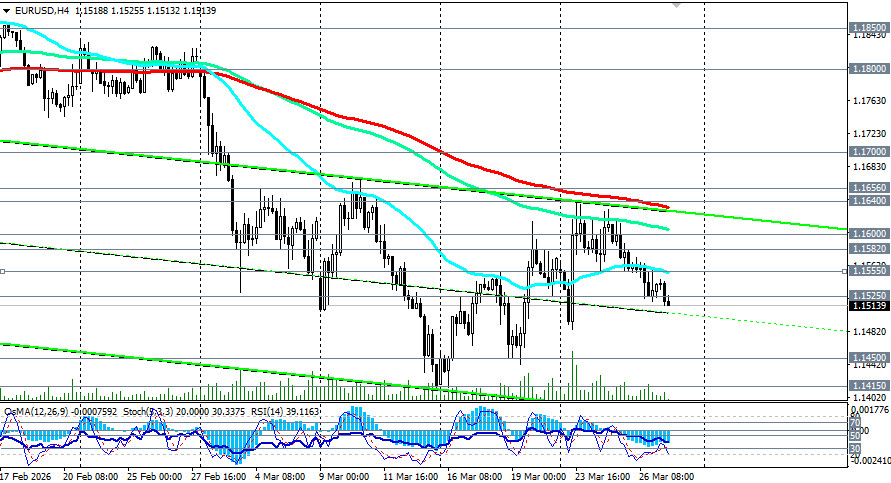Select the 1.15250 price level tag
Viewport: 891px width, 483px height.
click(867, 296)
